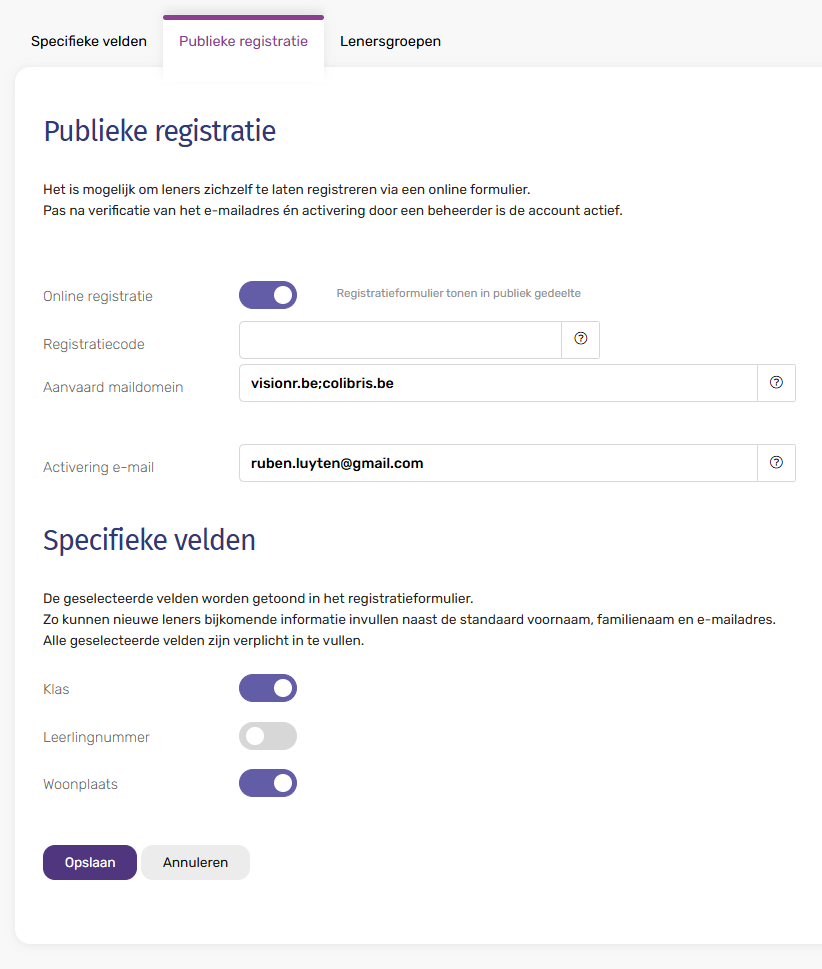Viewport: 822px width, 969px height.
Task: Disable the Klas field toggle
Action: pyautogui.click(x=268, y=688)
